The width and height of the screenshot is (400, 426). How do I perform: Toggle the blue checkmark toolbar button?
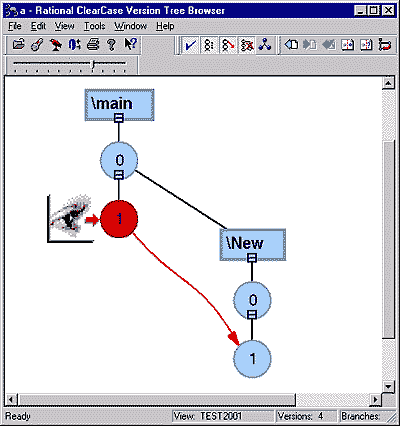[190, 45]
